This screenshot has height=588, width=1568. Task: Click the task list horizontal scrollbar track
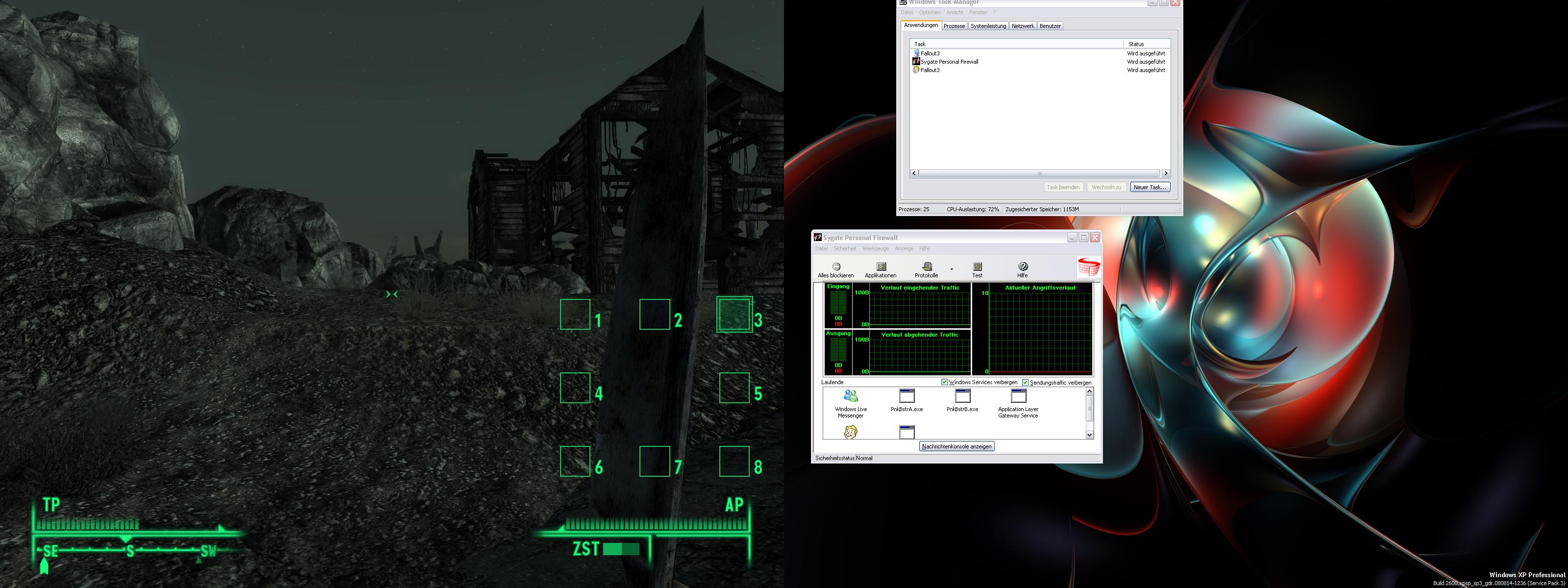pyautogui.click(x=1040, y=173)
